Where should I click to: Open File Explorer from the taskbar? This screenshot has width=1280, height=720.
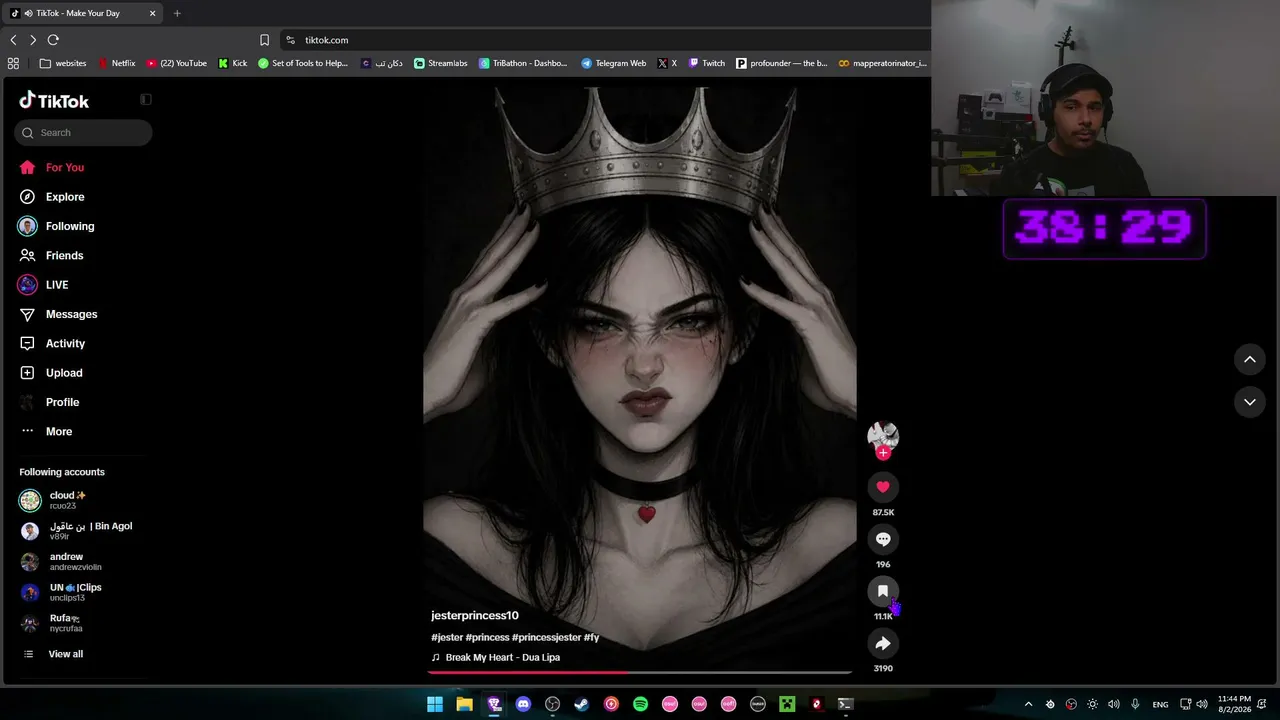tap(464, 704)
